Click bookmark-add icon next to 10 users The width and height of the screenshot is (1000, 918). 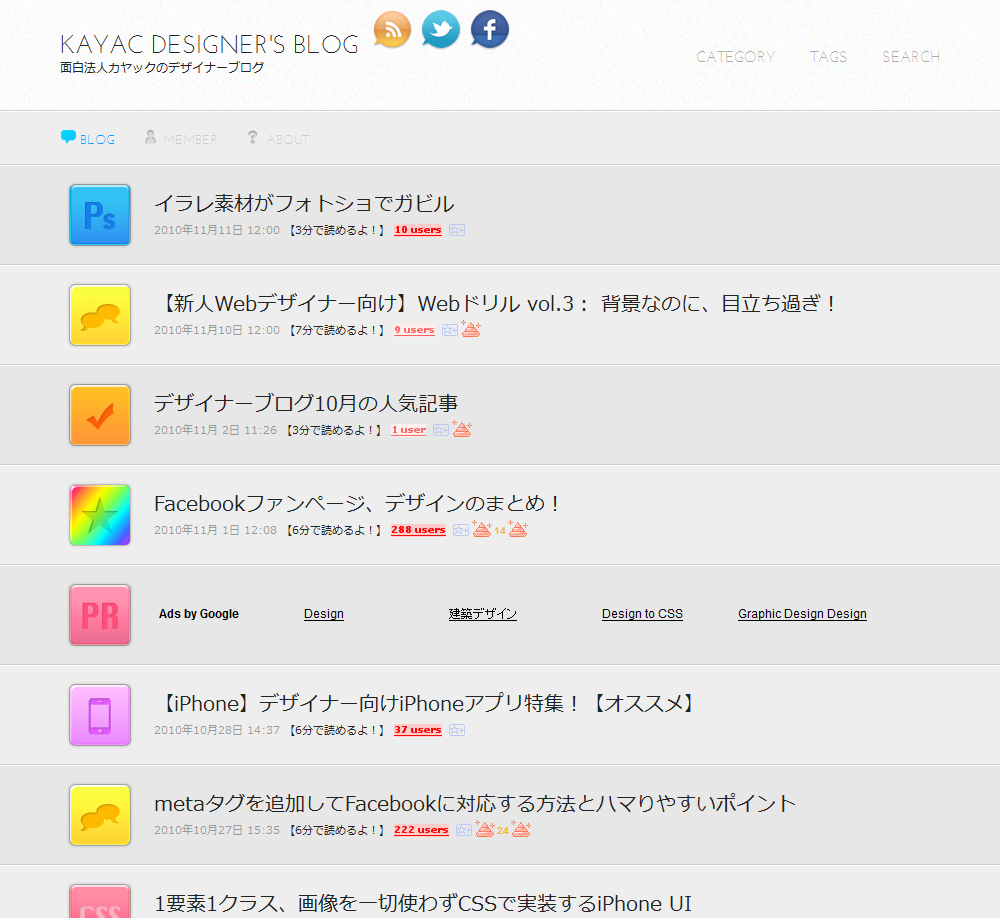point(457,230)
